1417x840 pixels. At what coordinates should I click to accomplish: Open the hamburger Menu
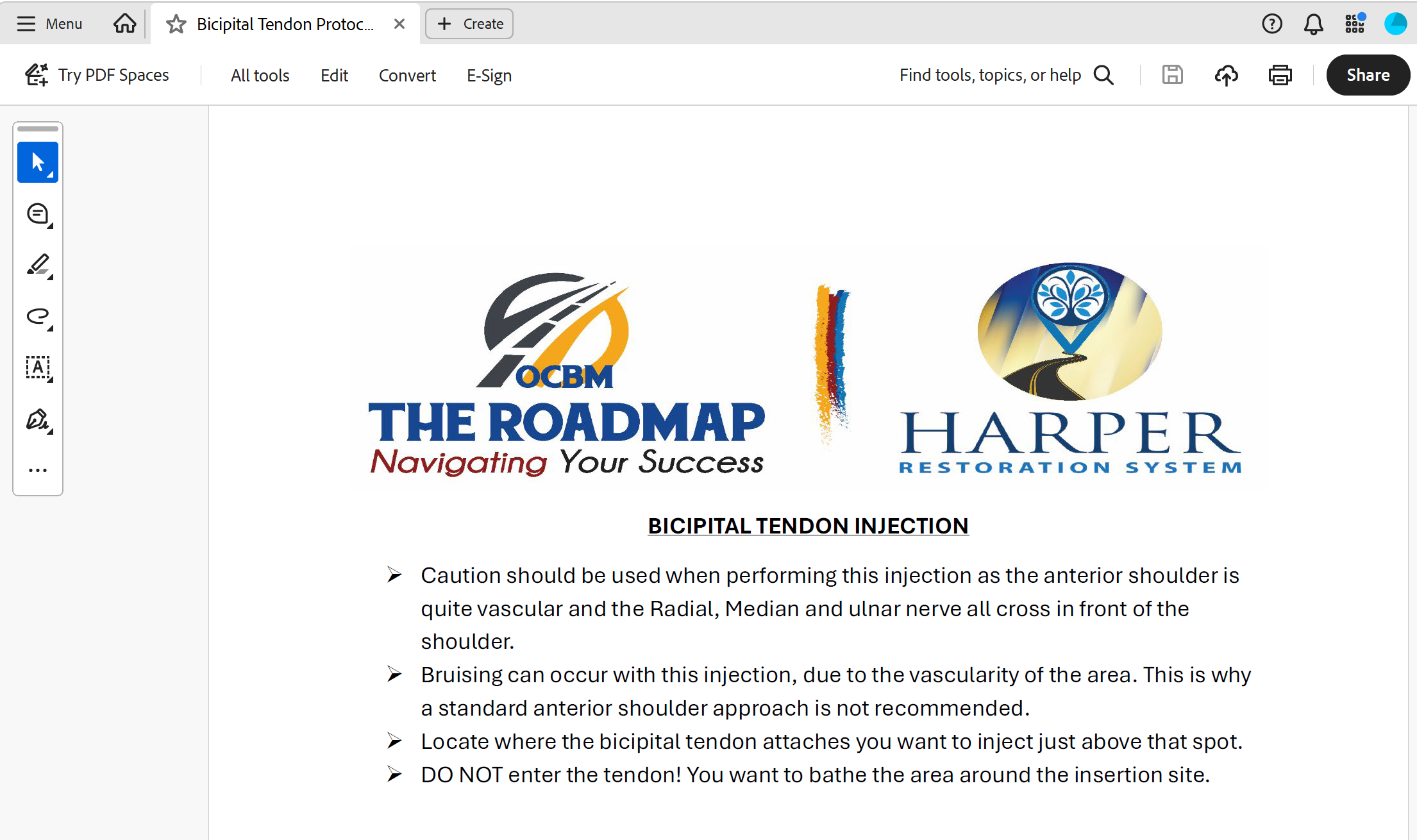coord(49,24)
